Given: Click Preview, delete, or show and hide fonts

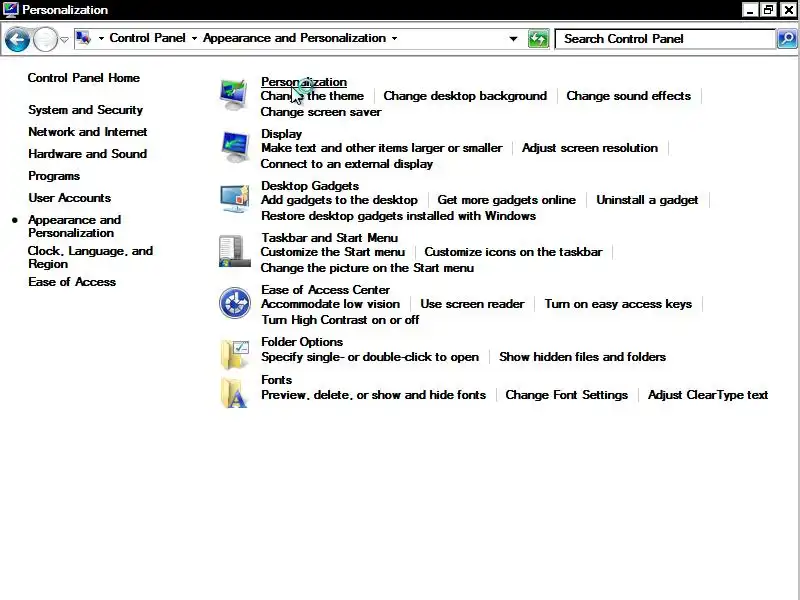Looking at the screenshot, I should 373,395.
